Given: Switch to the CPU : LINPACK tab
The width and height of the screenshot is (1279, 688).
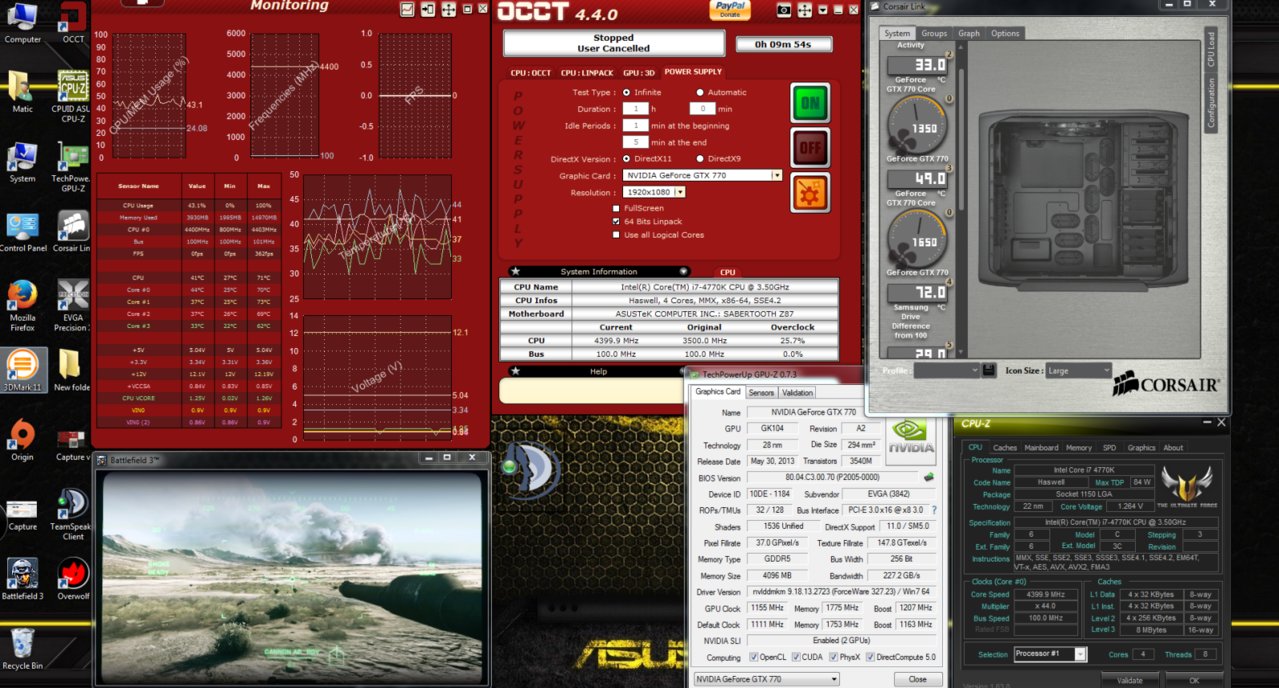Looking at the screenshot, I should tap(587, 72).
